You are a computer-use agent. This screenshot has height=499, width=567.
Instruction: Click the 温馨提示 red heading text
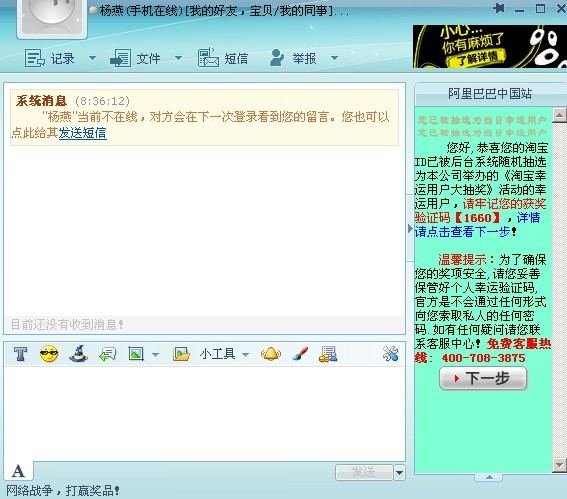pos(462,259)
